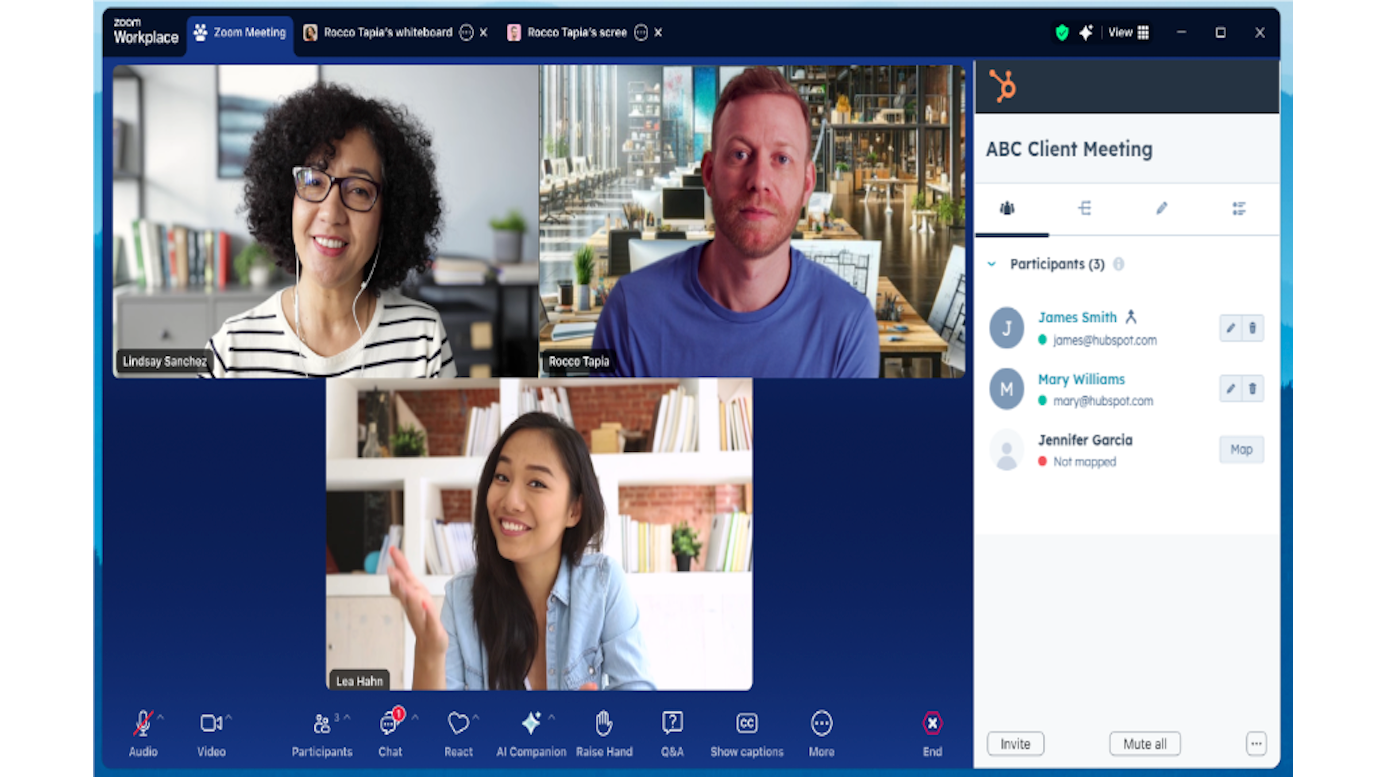Viewport: 1382px width, 777px height.
Task: Close Rocco Tapia's whiteboard tab
Action: pos(484,33)
